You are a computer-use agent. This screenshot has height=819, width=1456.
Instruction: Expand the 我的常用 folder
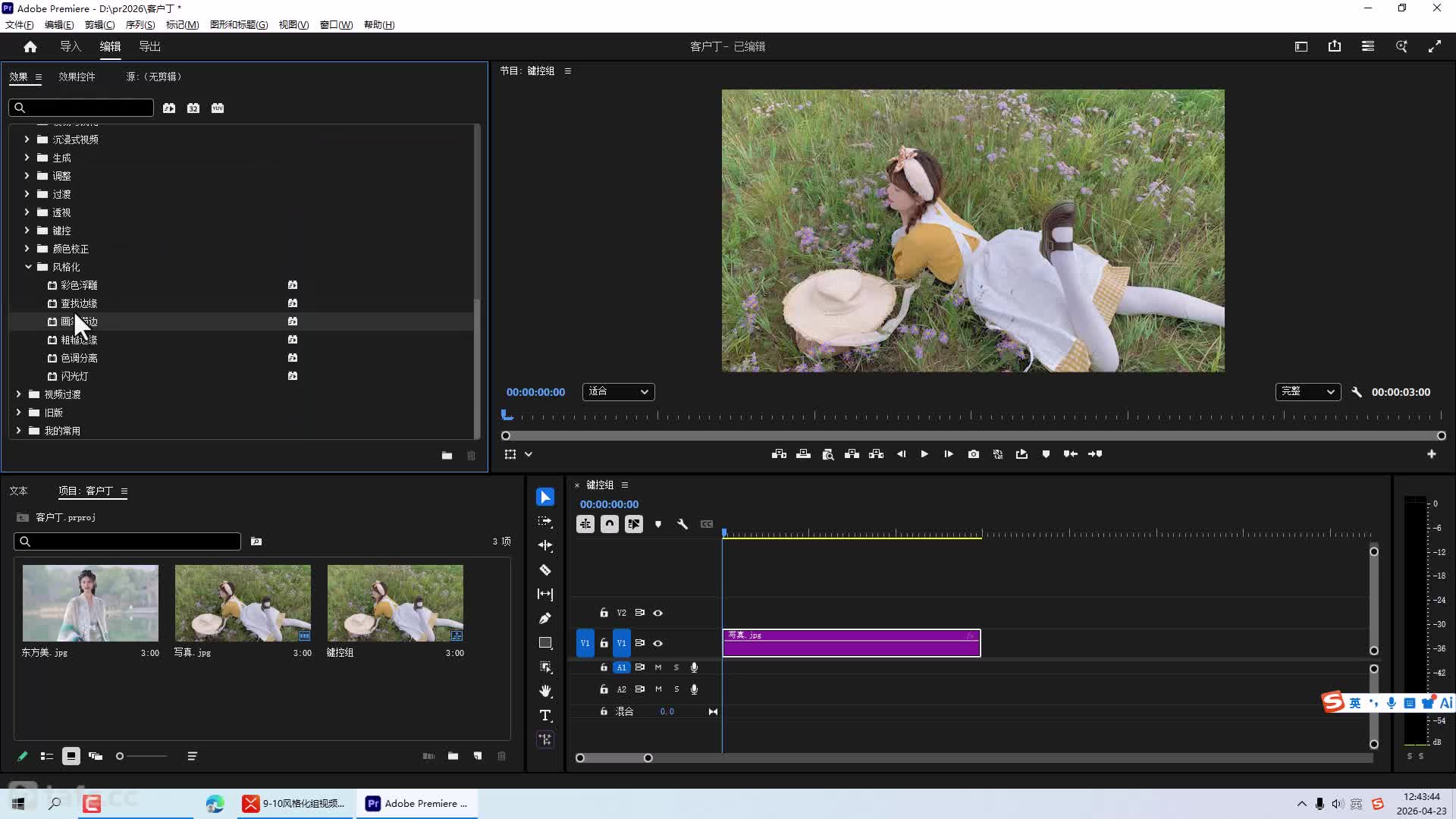tap(18, 431)
